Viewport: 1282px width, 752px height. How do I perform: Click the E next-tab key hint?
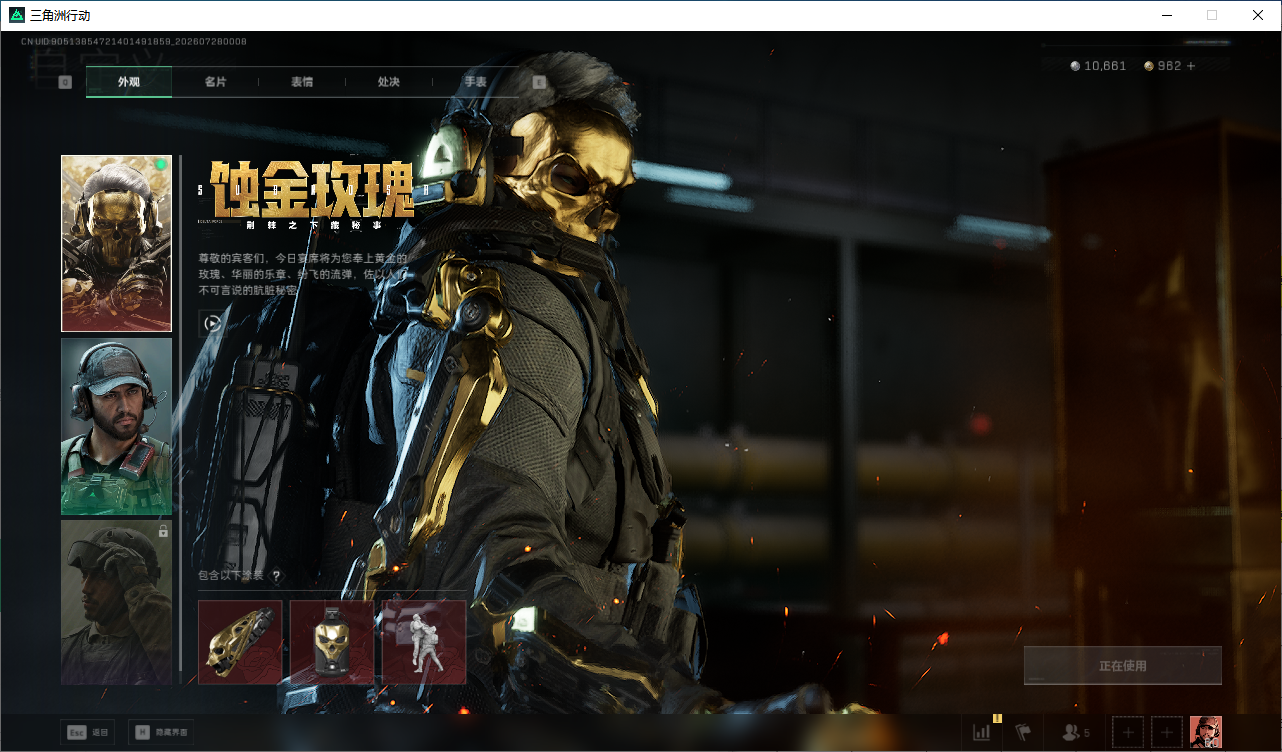pyautogui.click(x=540, y=82)
